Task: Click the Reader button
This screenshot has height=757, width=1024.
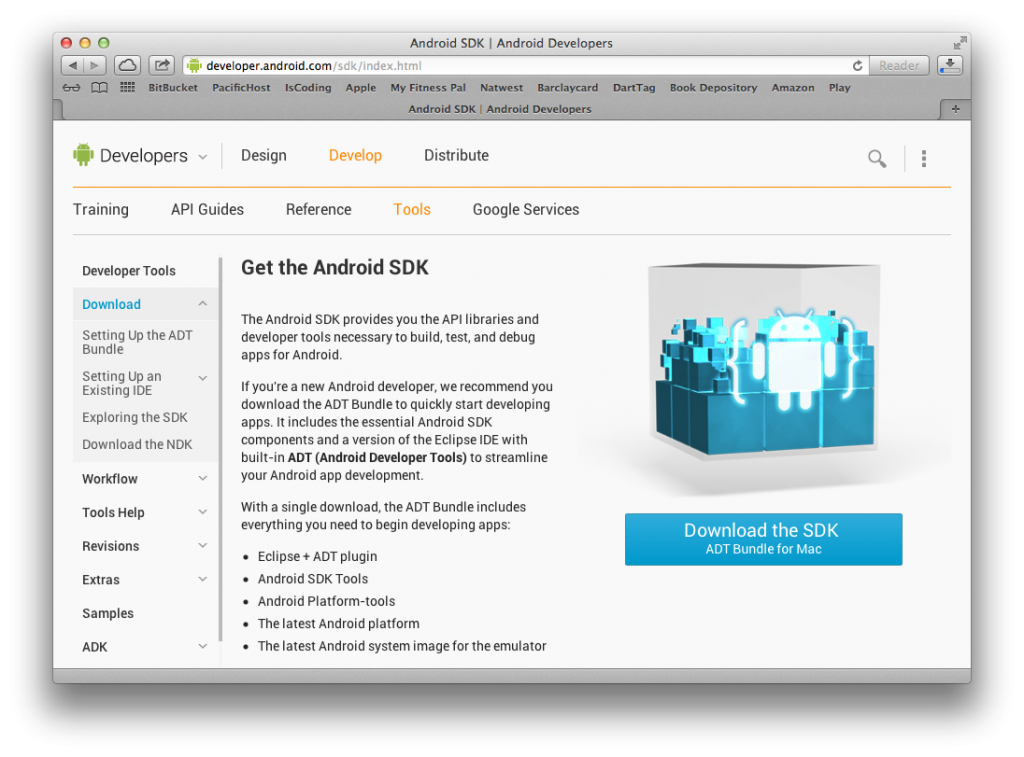Action: pos(899,65)
